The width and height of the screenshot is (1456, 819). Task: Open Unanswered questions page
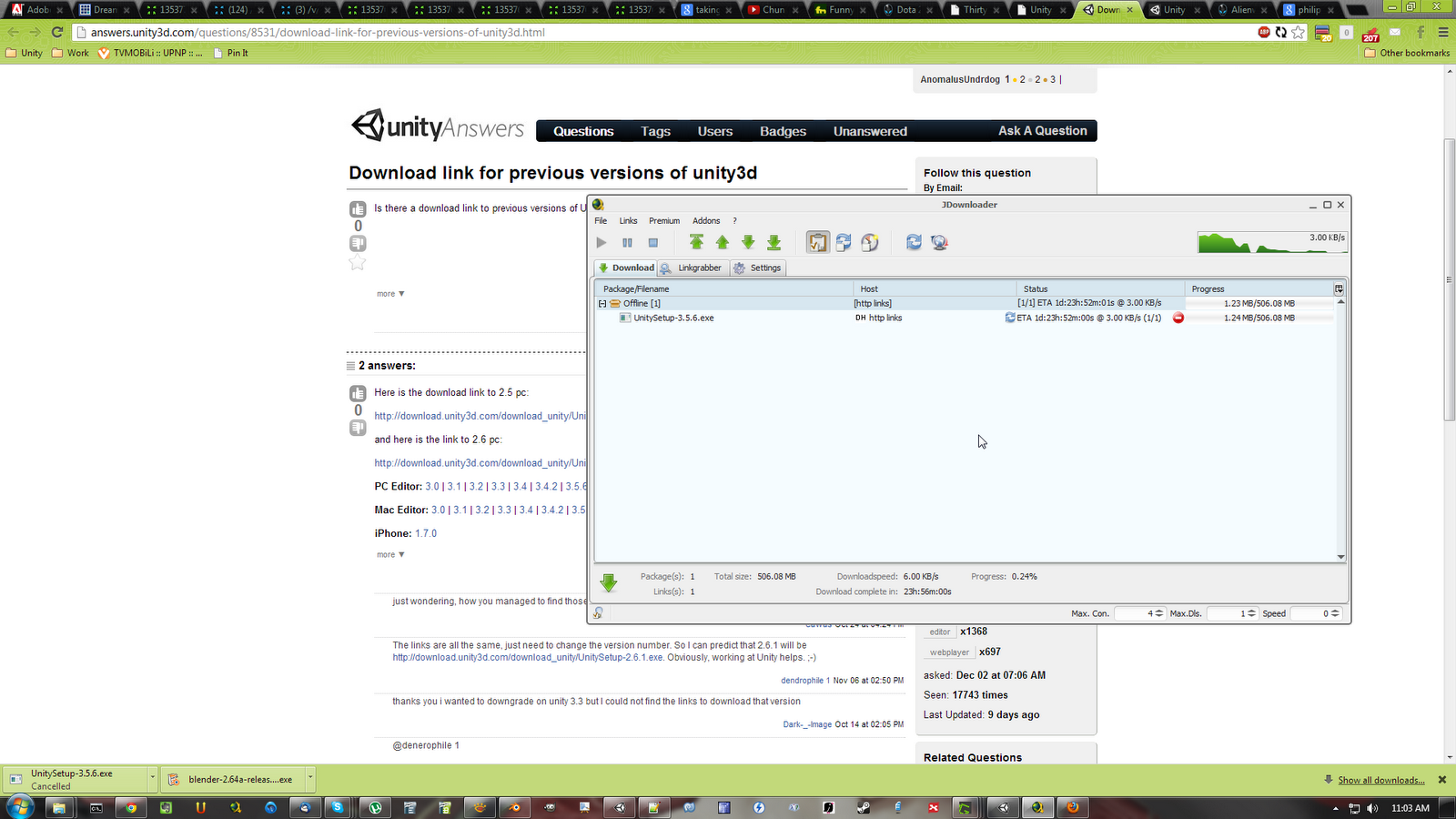pos(870,131)
